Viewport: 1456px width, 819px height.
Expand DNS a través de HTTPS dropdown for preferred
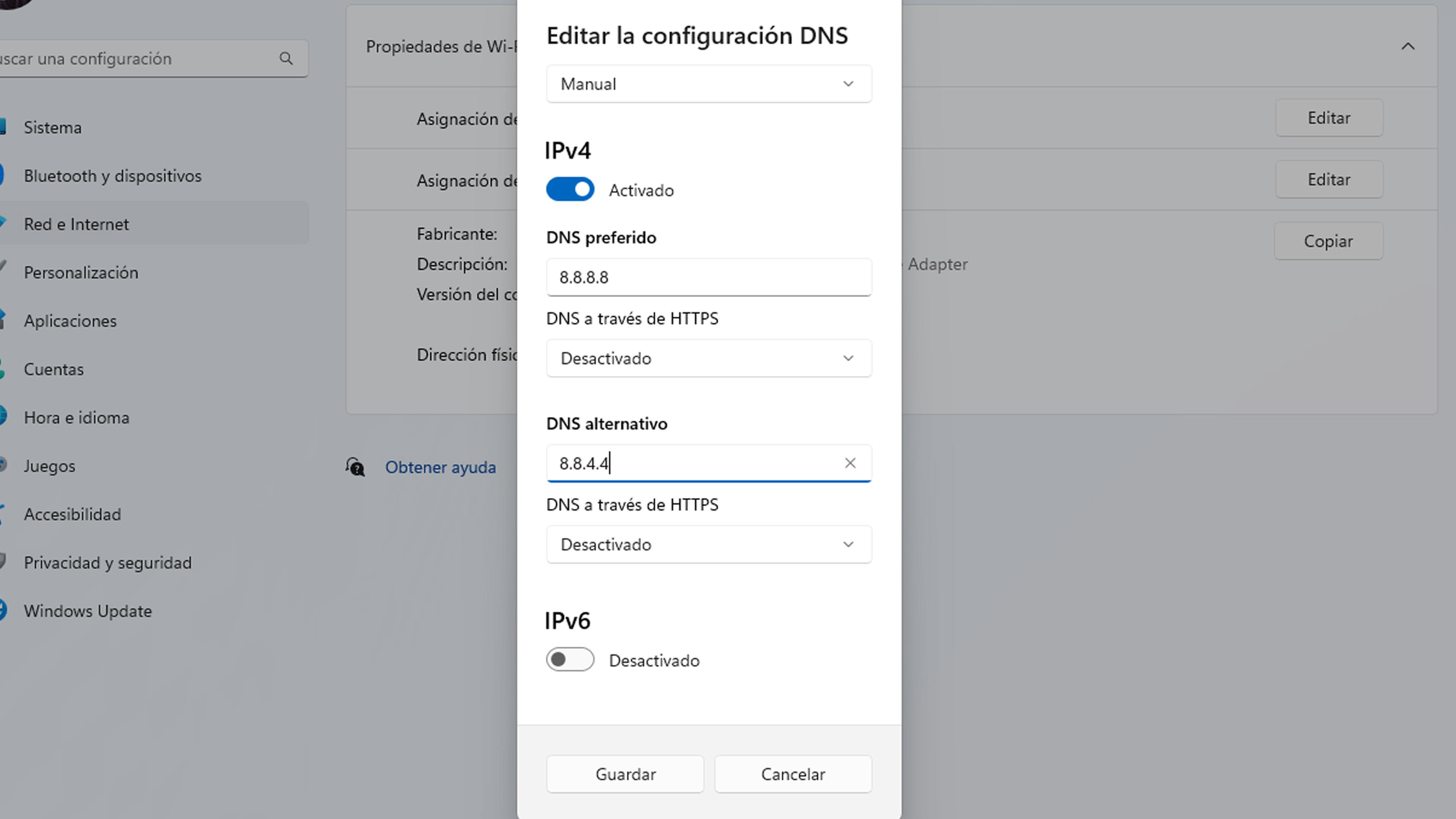(x=708, y=358)
